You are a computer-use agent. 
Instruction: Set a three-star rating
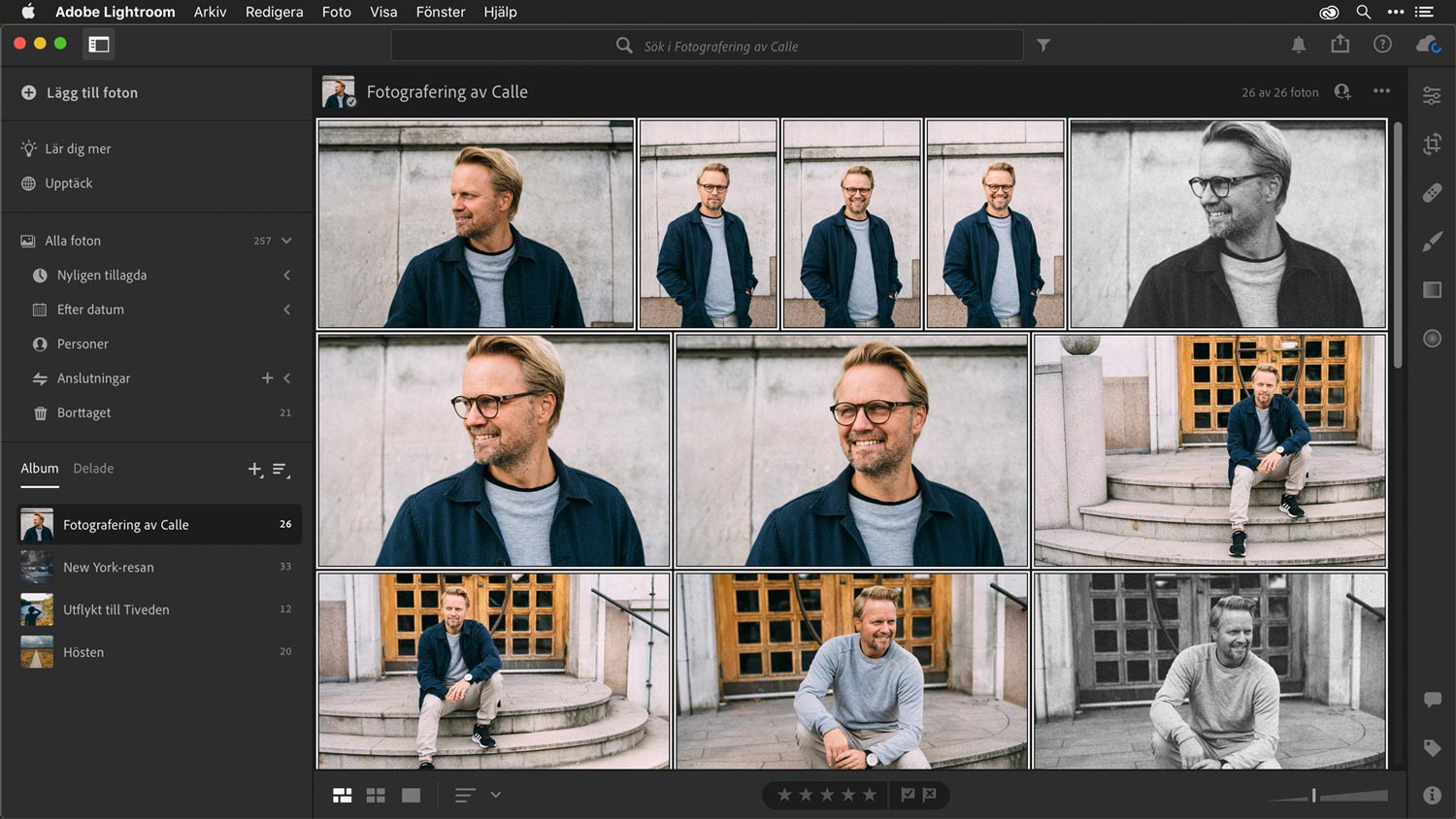[825, 795]
